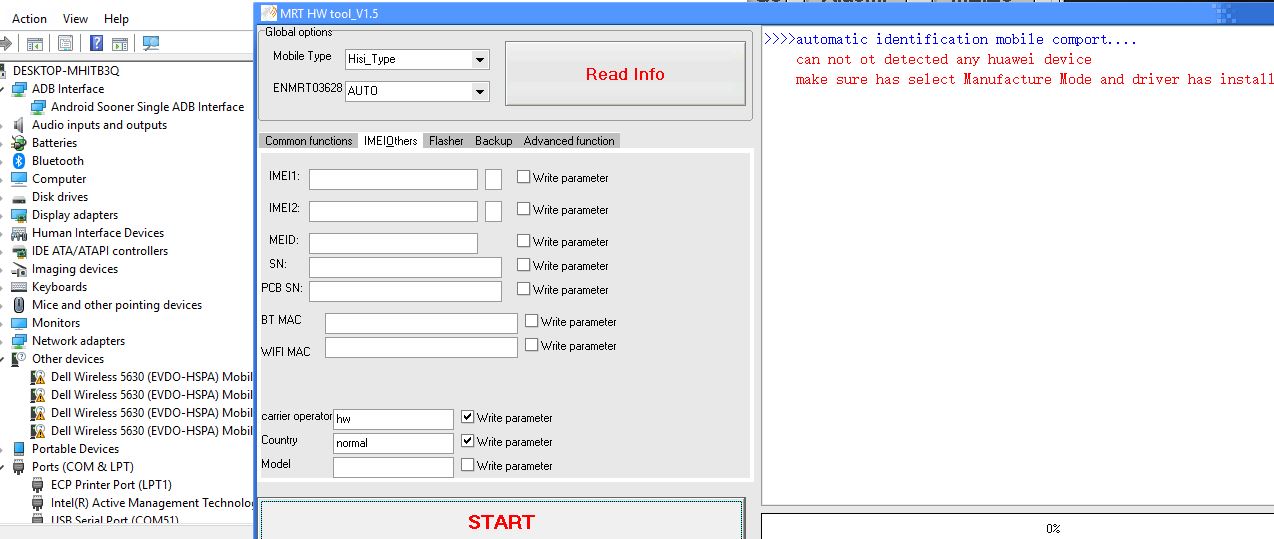Open the Properties toolbar icon in Device Manager
This screenshot has height=539, width=1274.
[65, 44]
